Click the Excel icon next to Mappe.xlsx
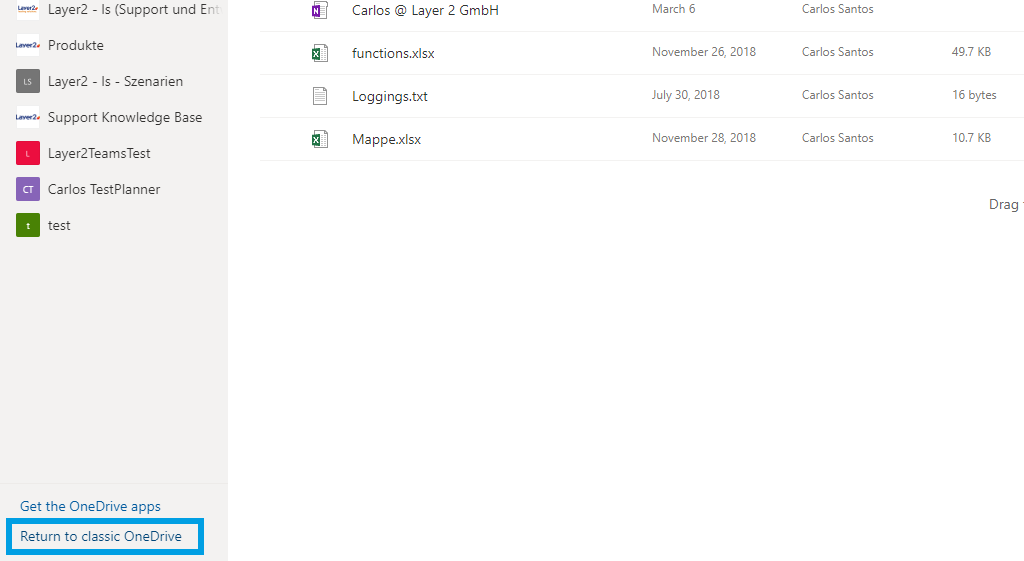 [x=319, y=139]
